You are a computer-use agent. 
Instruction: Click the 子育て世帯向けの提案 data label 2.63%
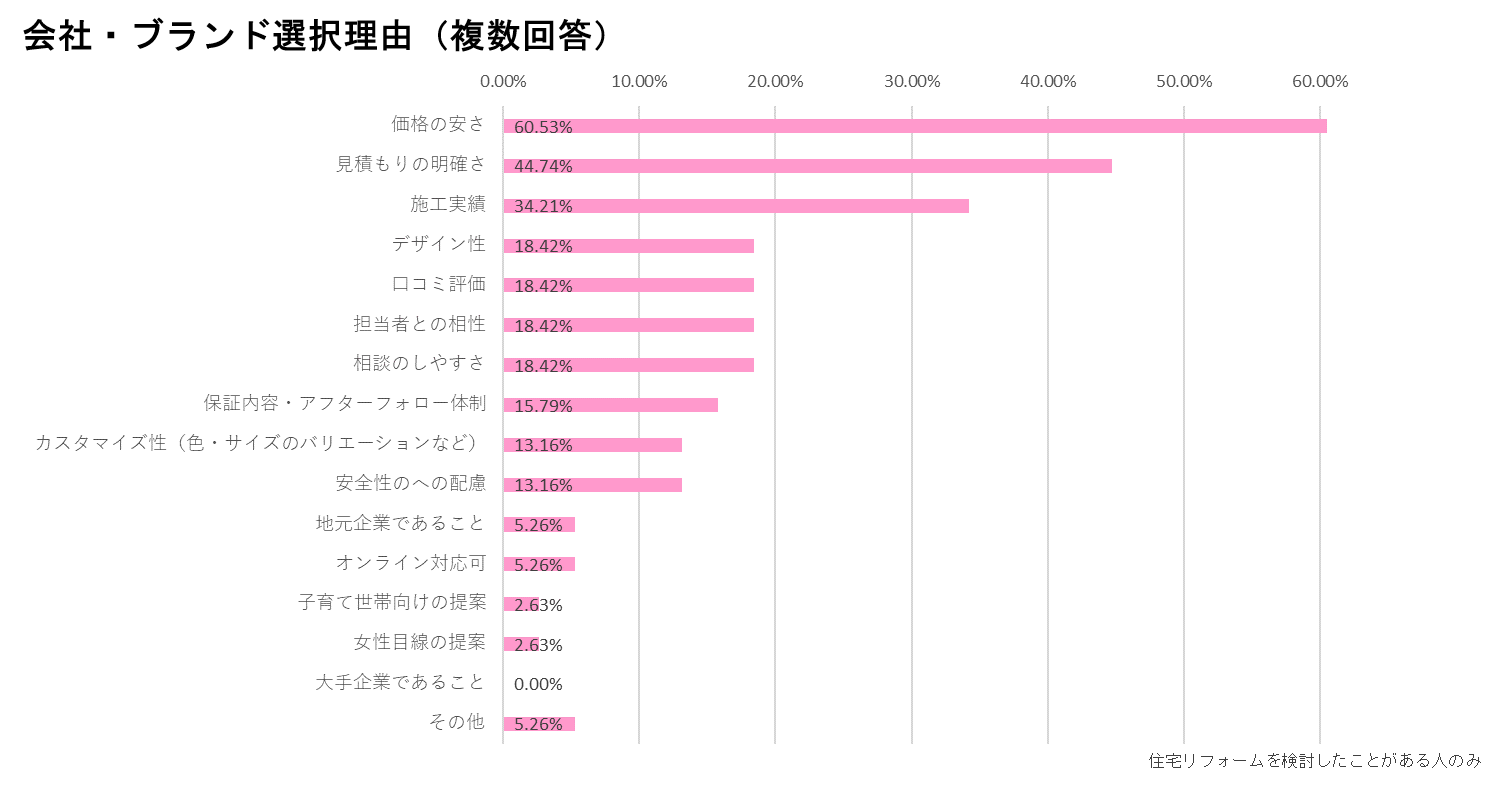point(538,605)
